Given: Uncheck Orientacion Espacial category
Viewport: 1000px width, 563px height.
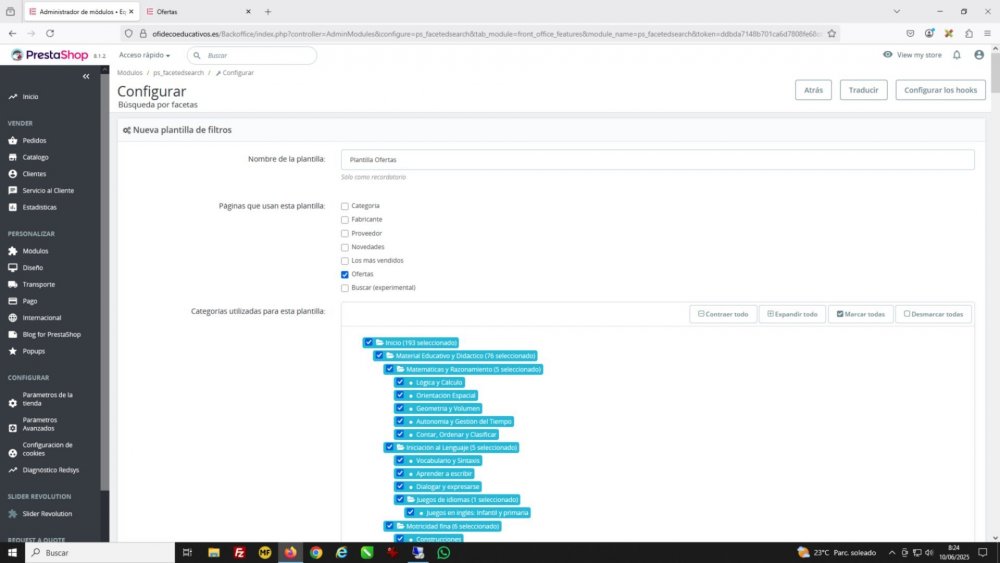Looking at the screenshot, I should tap(400, 395).
